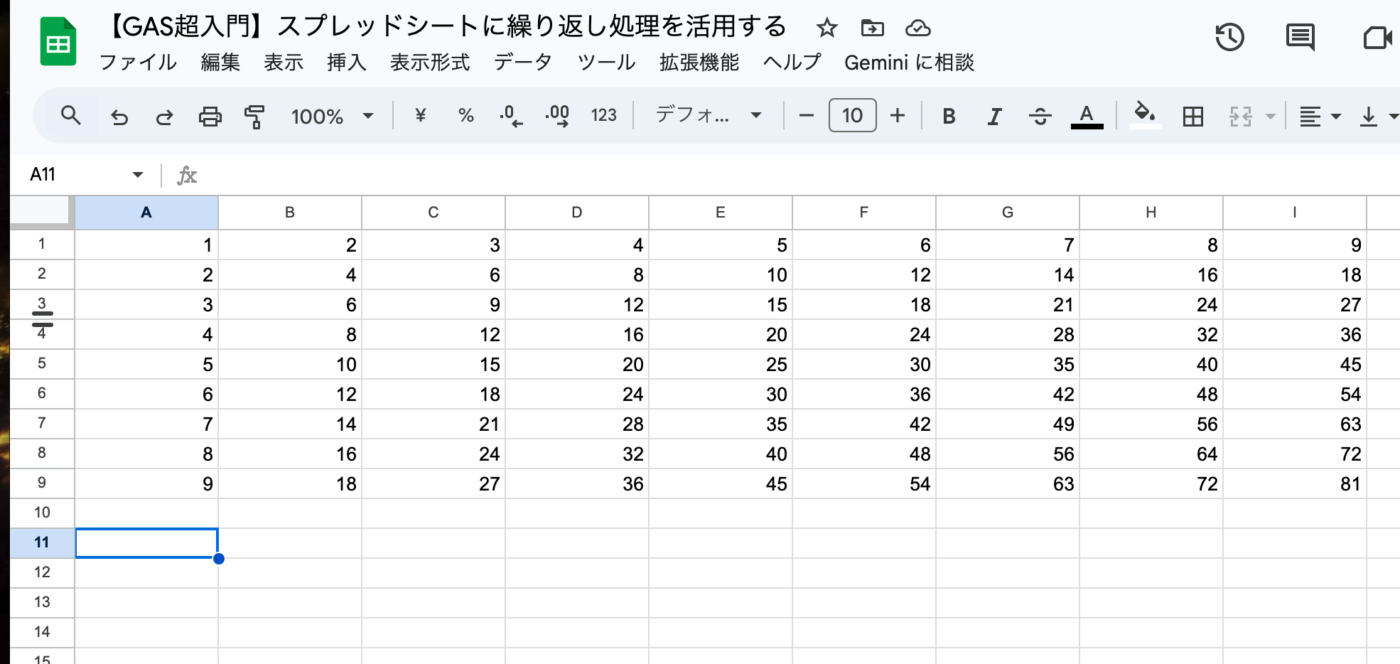Increase font size with plus button
Image resolution: width=1400 pixels, height=664 pixels.
897,116
